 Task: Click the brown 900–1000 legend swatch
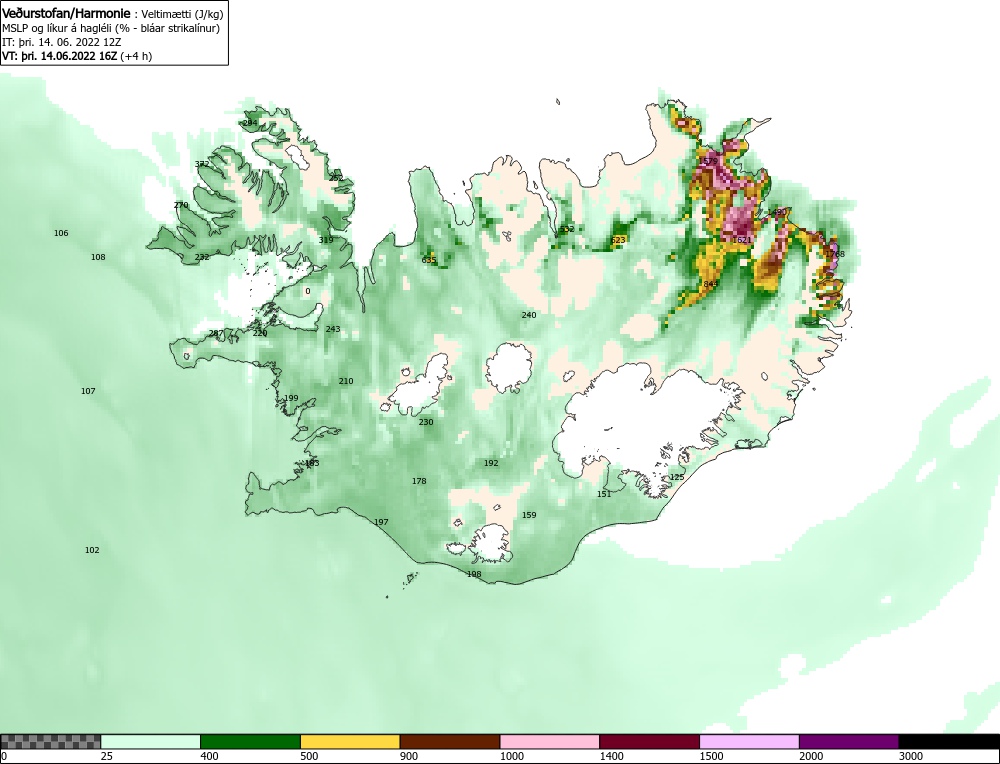pyautogui.click(x=450, y=741)
